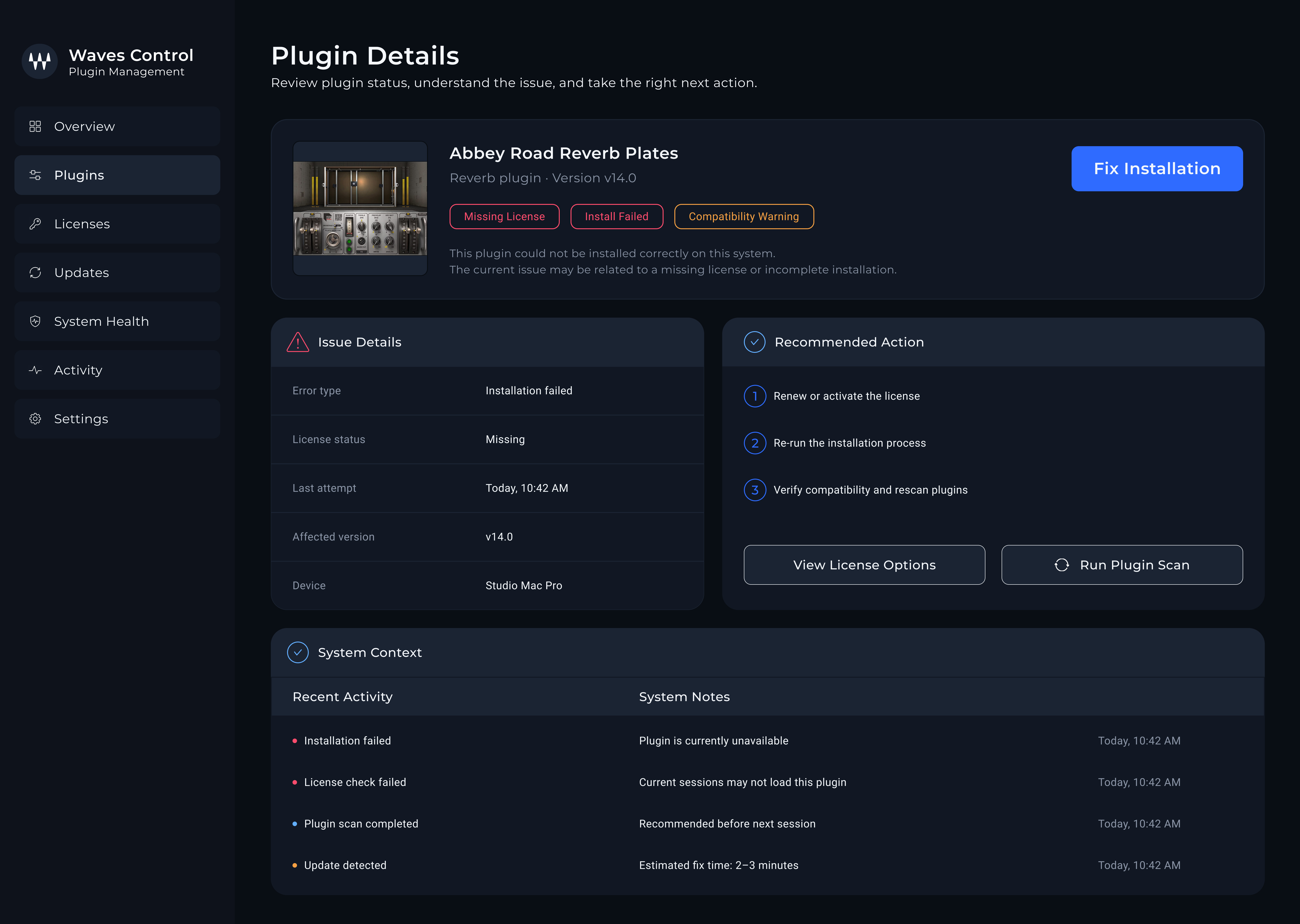Click 'Estimated fix time: 2–3 minutes' note
The image size is (1300, 924).
point(719,865)
